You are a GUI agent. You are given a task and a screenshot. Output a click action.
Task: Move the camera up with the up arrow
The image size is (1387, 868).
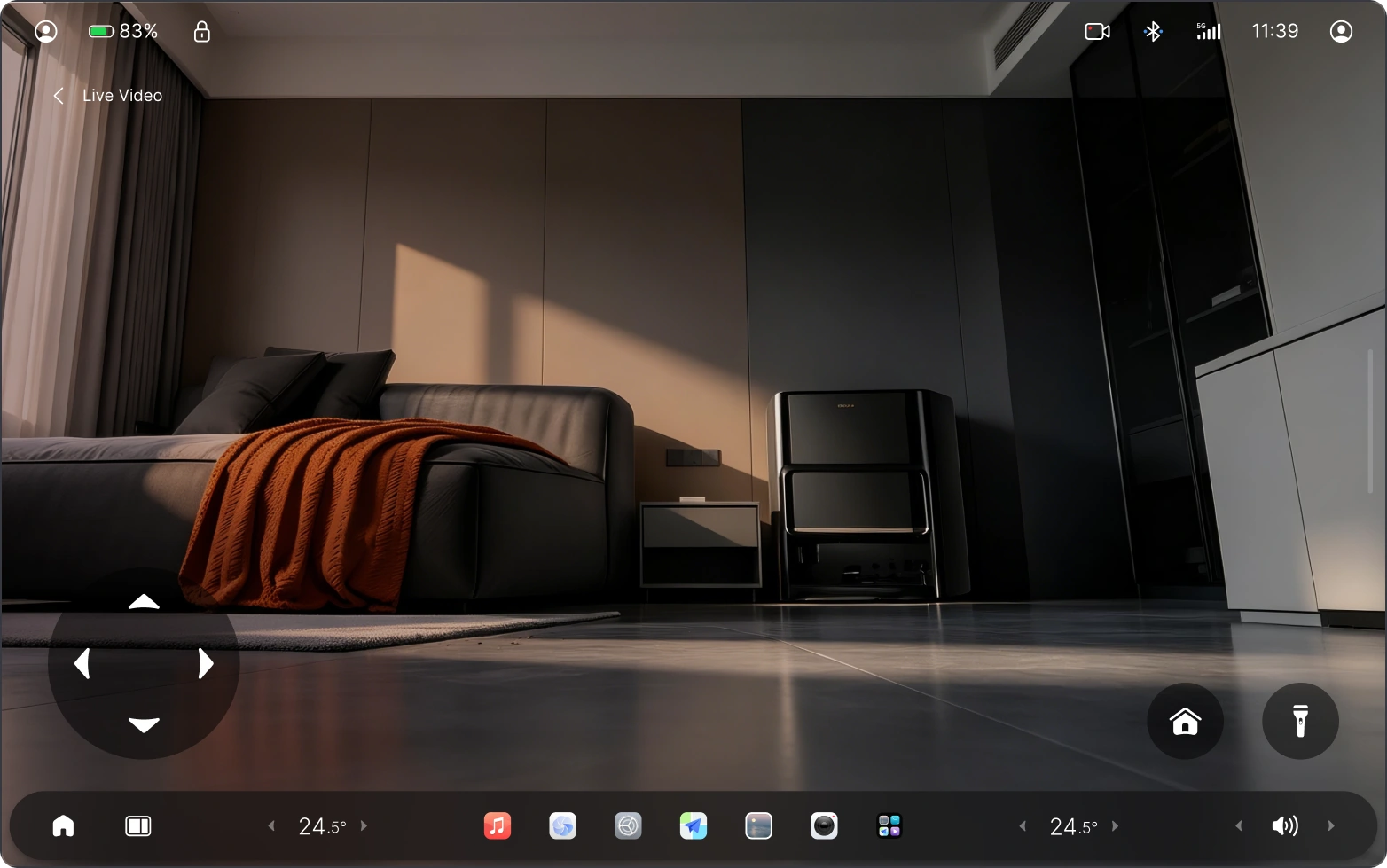(144, 602)
